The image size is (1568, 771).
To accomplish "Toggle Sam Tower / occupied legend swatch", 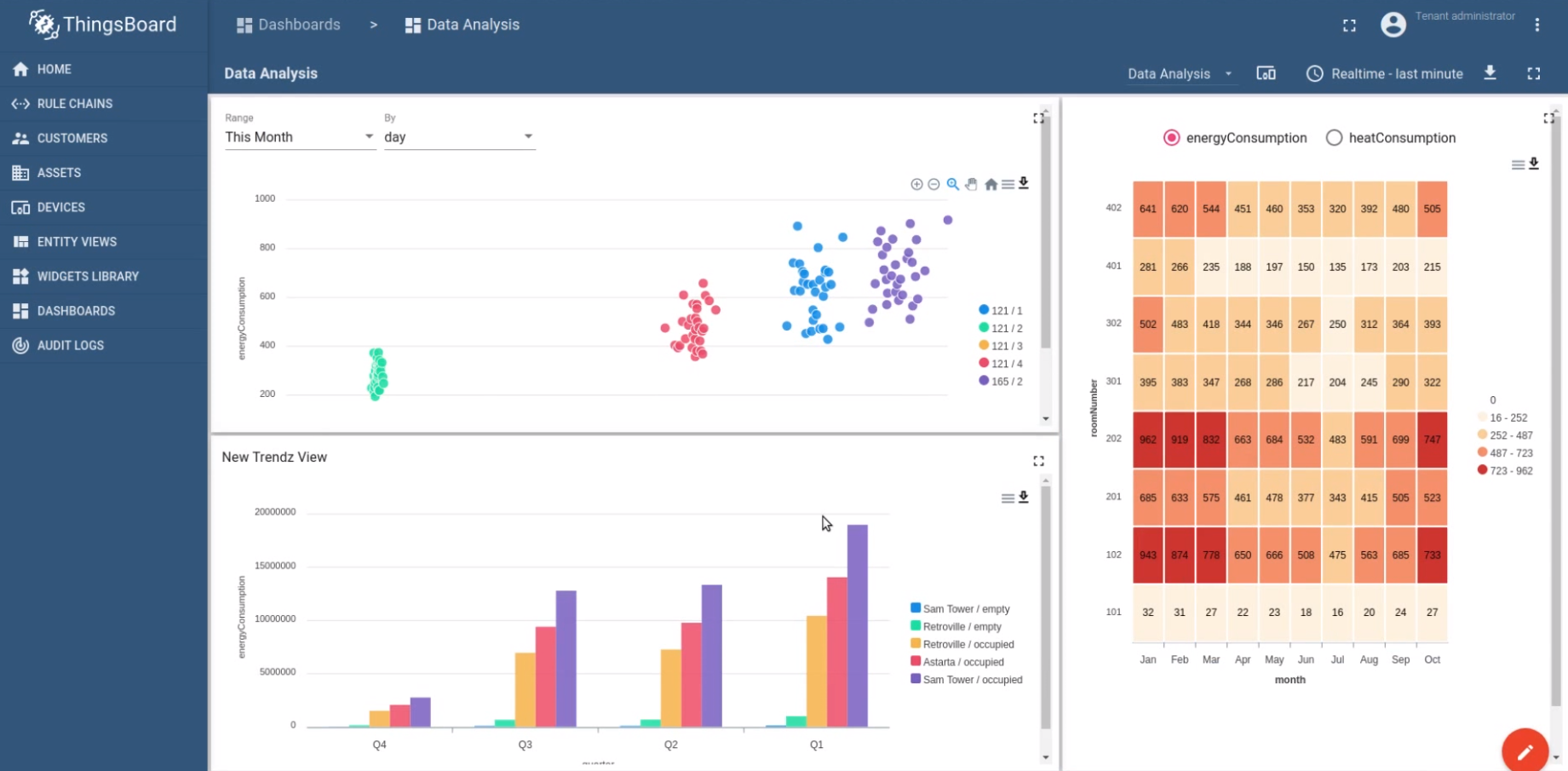I will 916,679.
